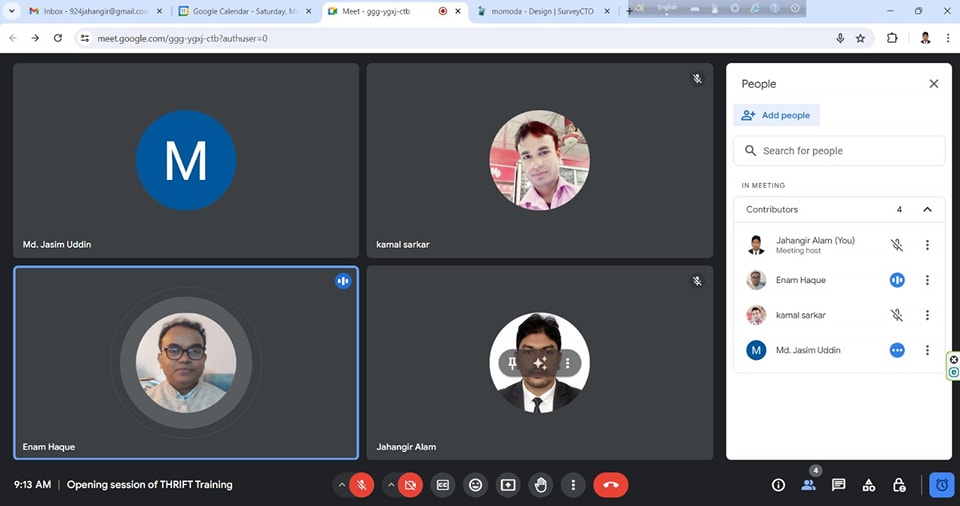Open host controls lock icon
This screenshot has width=960, height=506.
898,485
